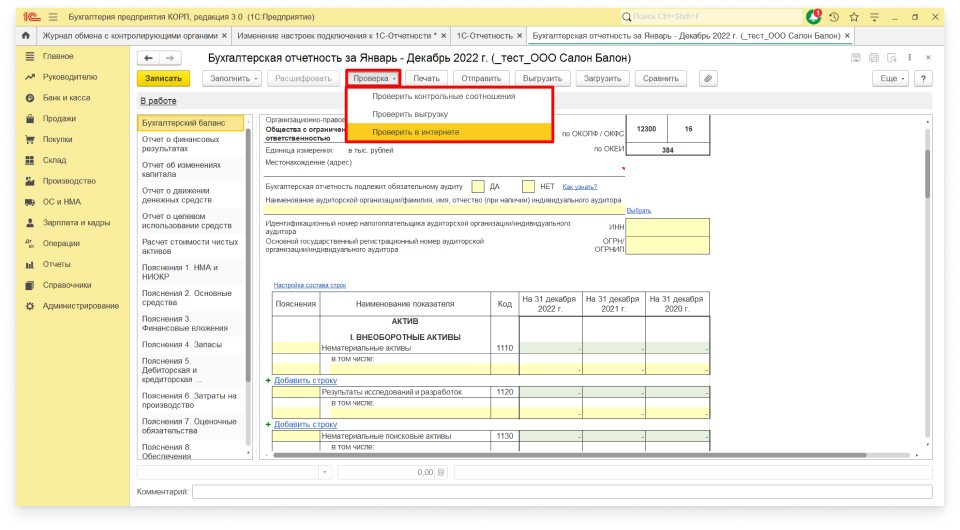Click the Выбрать auditor link

[639, 211]
